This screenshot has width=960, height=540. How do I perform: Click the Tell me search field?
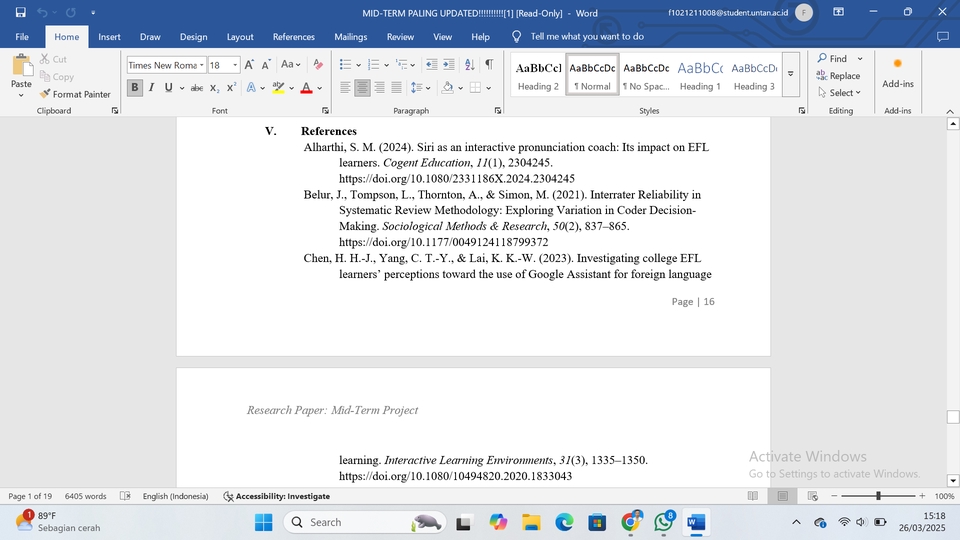point(587,37)
